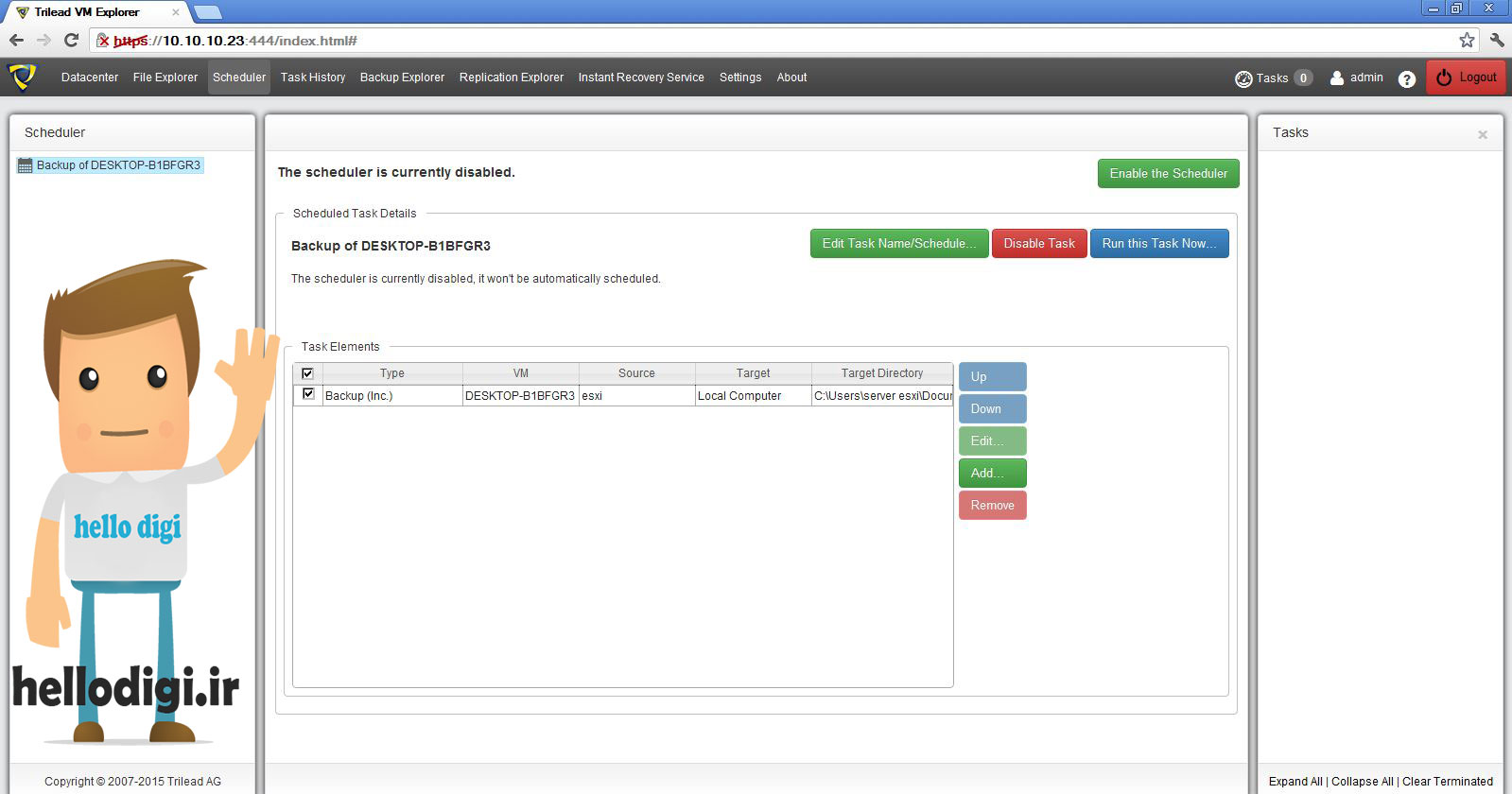Go to Backup Explorer
The height and width of the screenshot is (794, 1512).
coord(402,78)
